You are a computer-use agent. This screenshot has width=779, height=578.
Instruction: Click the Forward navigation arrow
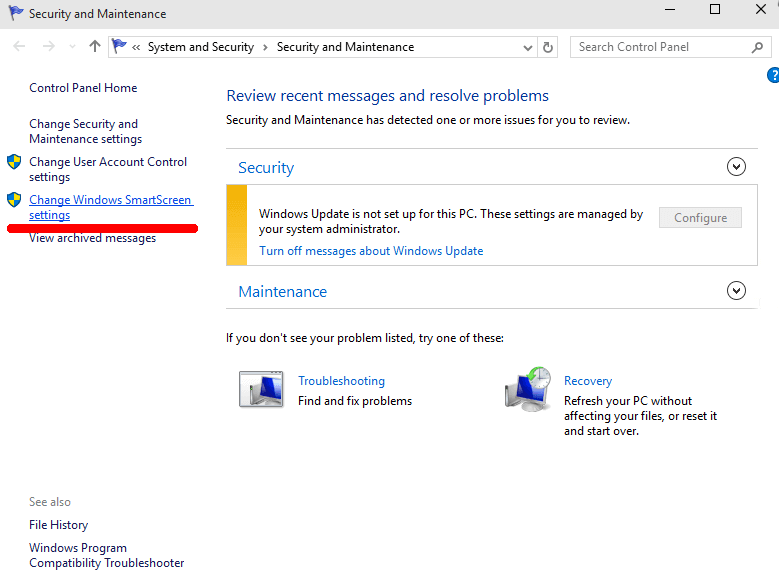coord(49,47)
